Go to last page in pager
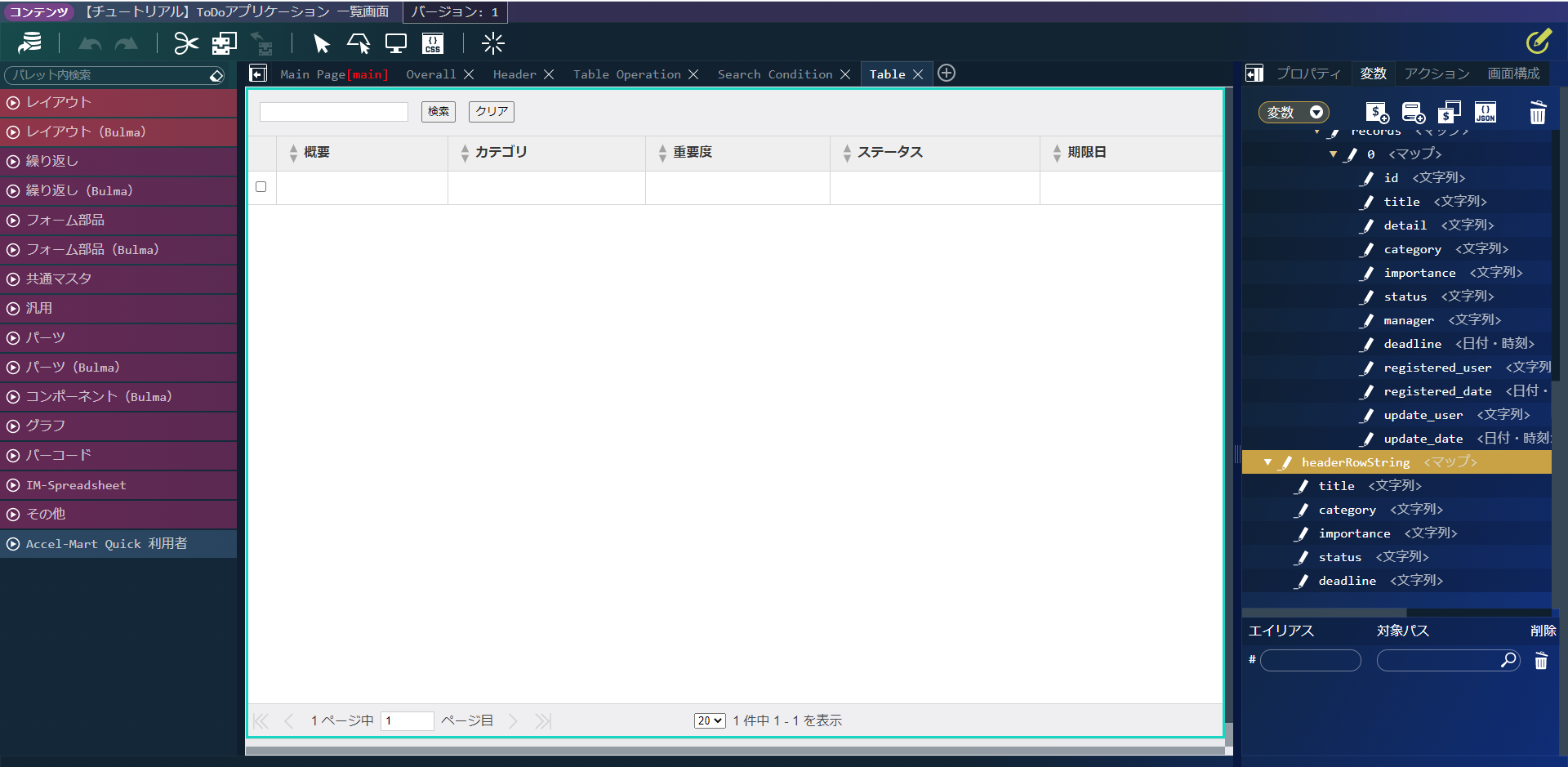 coord(543,720)
